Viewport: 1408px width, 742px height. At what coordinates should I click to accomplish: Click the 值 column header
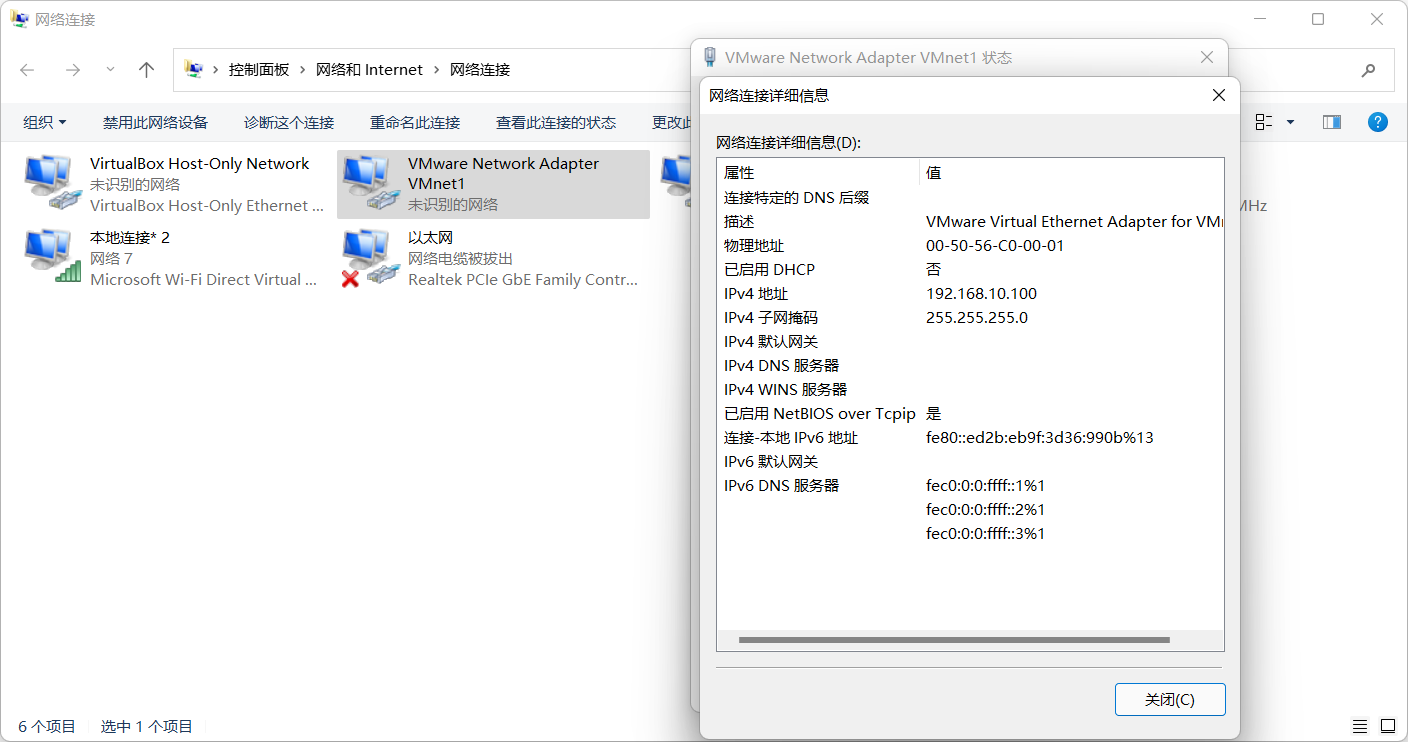[x=1071, y=173]
